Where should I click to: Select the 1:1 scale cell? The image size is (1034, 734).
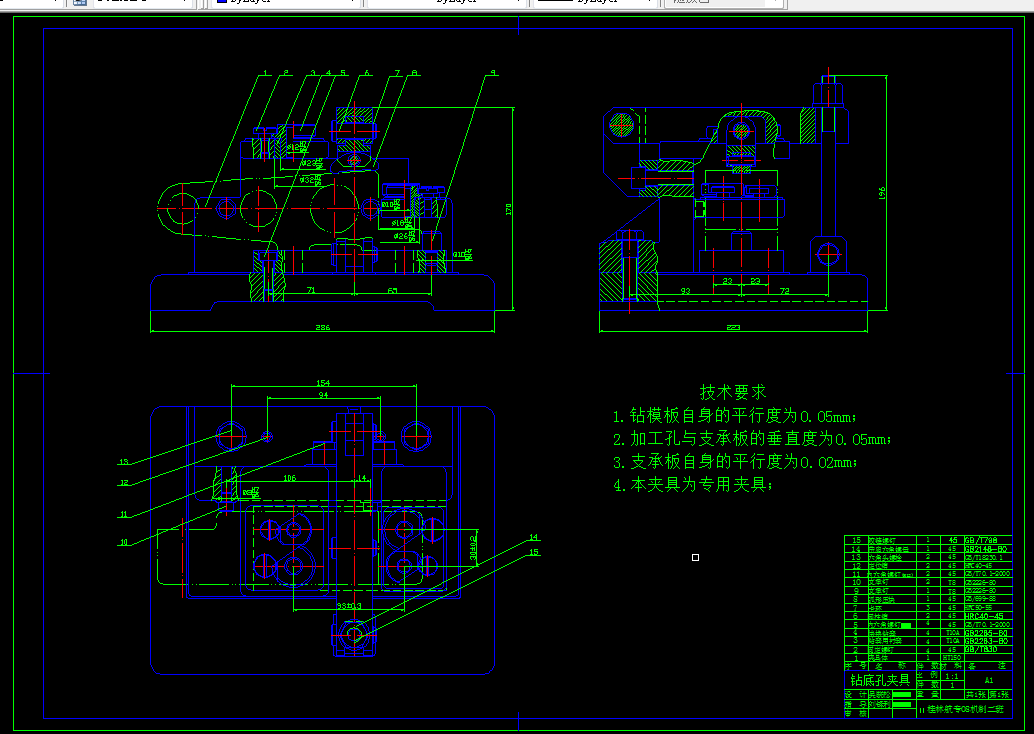(952, 677)
